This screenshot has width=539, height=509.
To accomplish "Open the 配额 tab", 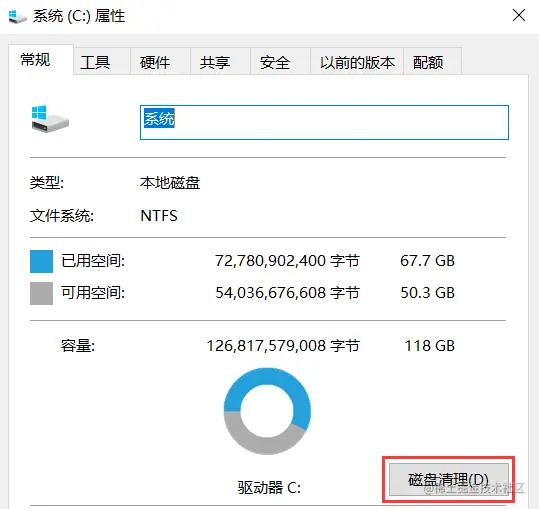I will click(x=432, y=62).
